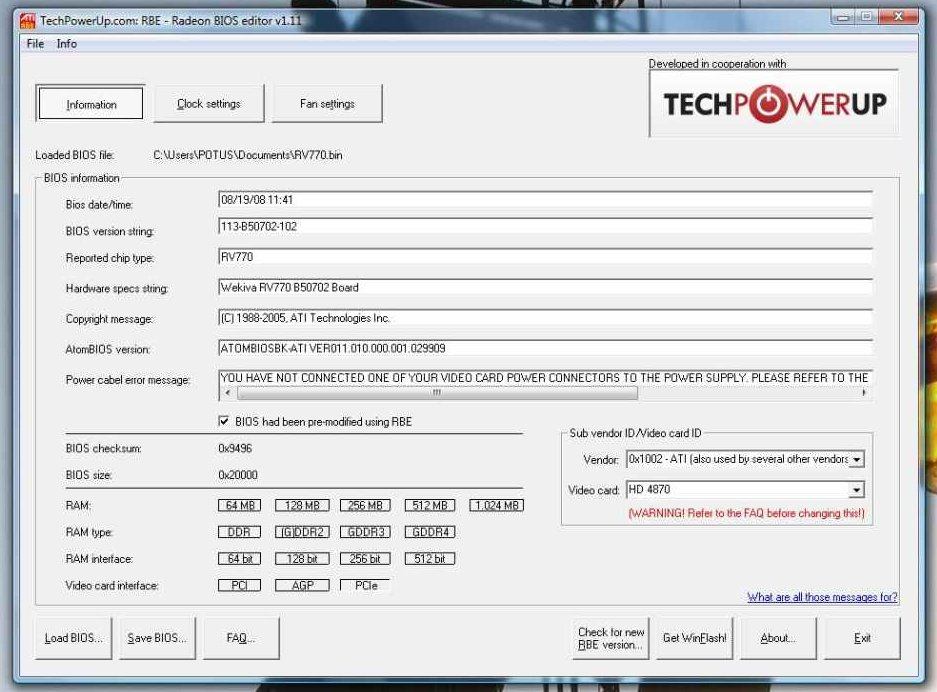Select the 64 bit RAM interface indicator
Screen dimensions: 937x692
(x=240, y=559)
